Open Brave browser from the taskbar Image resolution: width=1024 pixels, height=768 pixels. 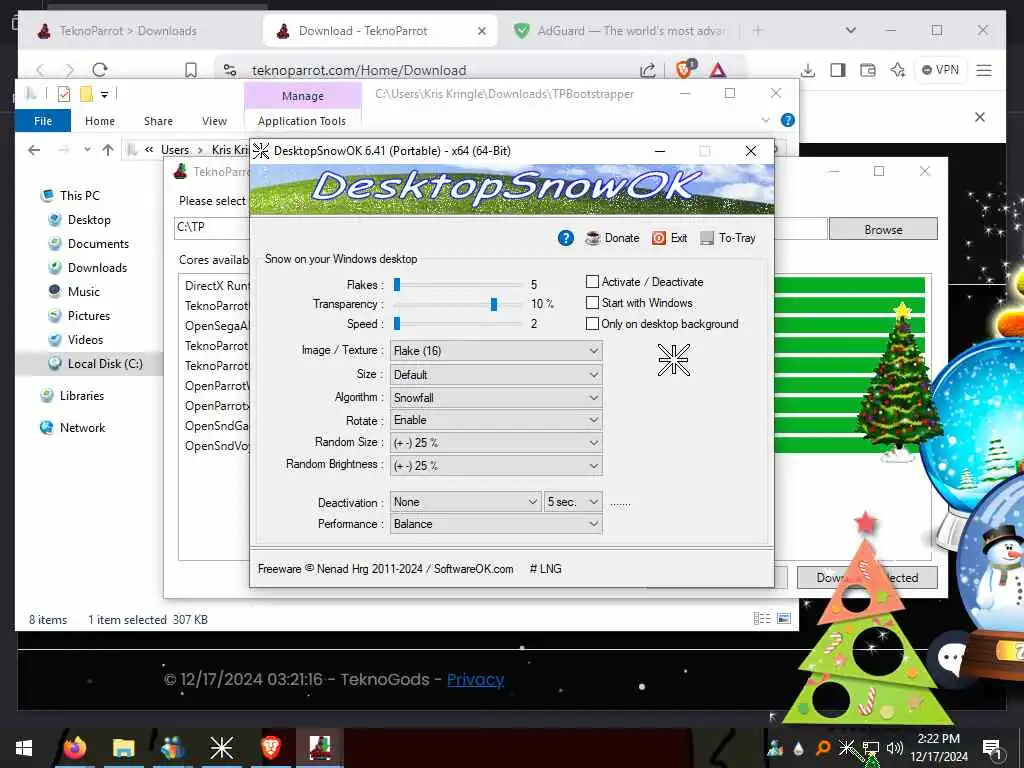click(270, 747)
